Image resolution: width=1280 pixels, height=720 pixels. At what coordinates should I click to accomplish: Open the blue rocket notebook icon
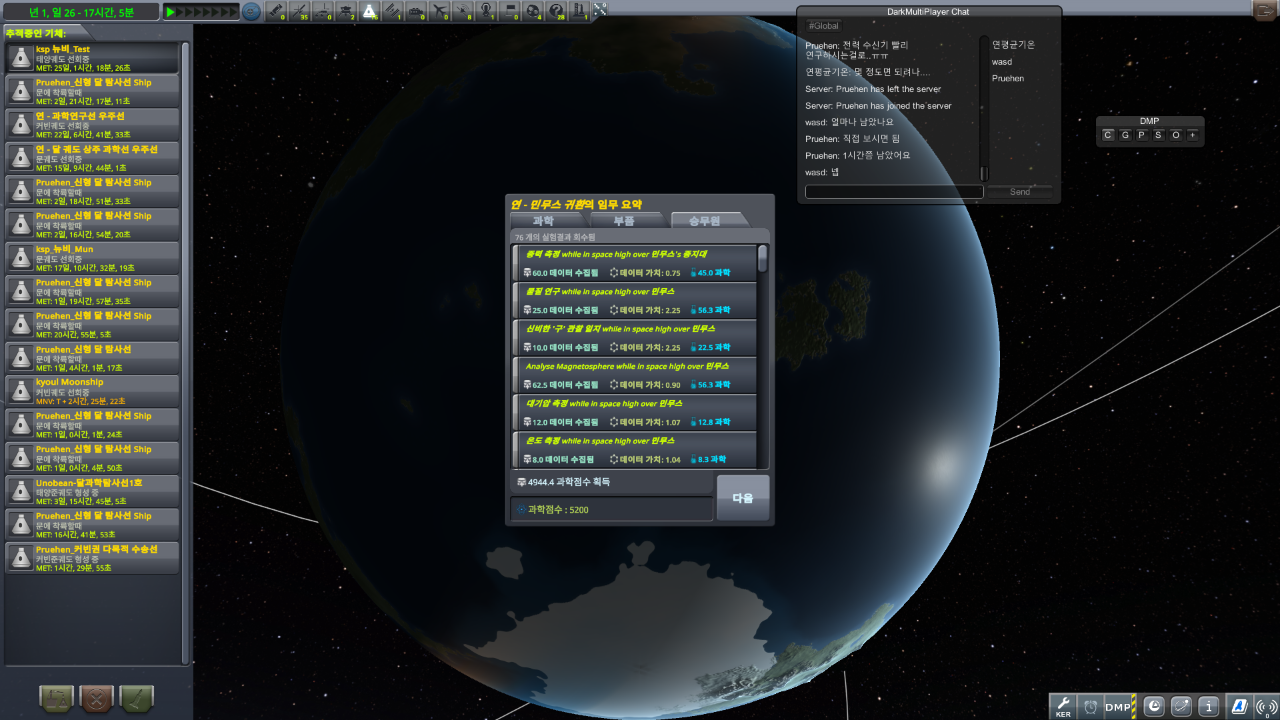tap(1239, 707)
